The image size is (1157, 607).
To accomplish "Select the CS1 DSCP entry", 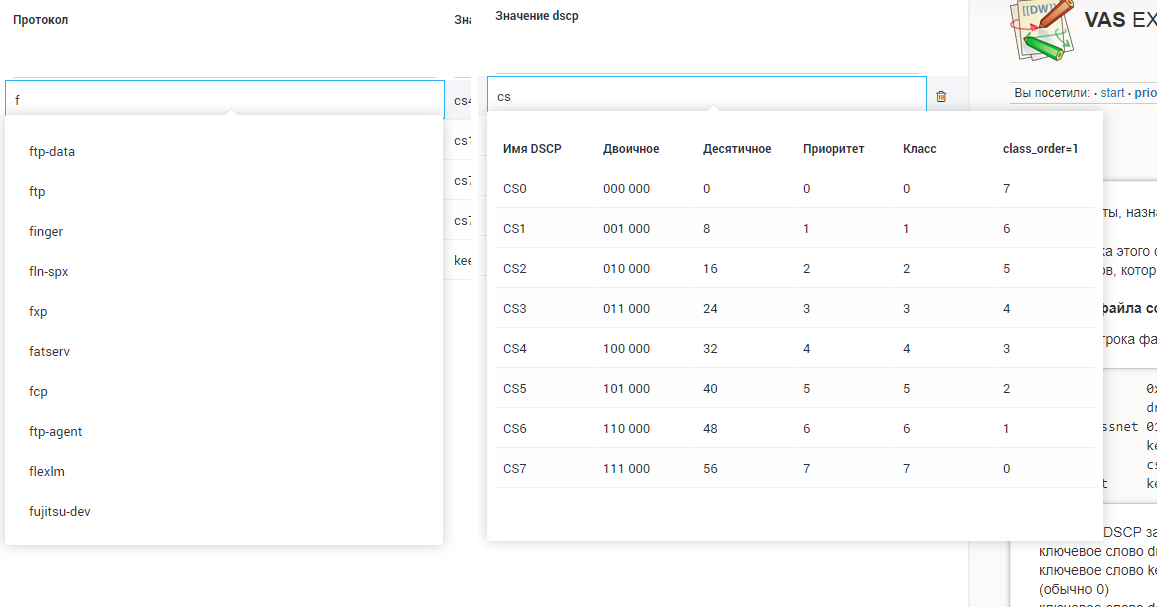I will pos(795,229).
